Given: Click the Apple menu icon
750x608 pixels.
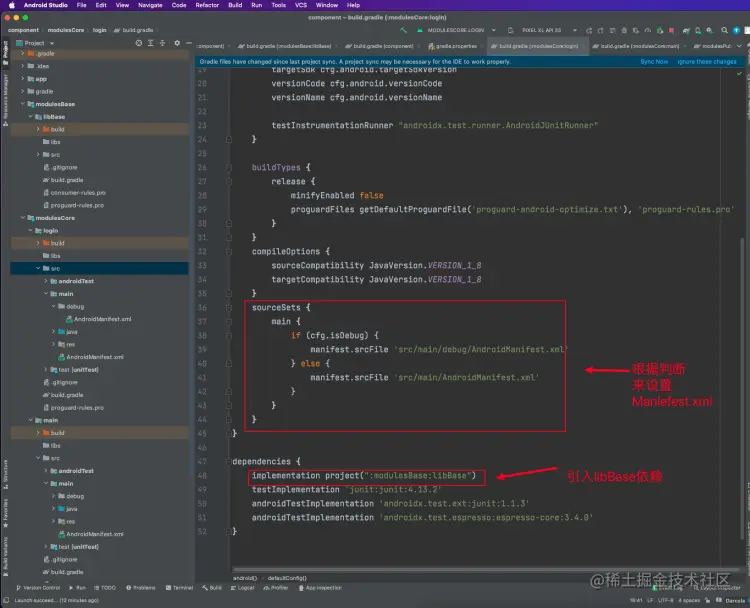Looking at the screenshot, I should pos(11,5).
